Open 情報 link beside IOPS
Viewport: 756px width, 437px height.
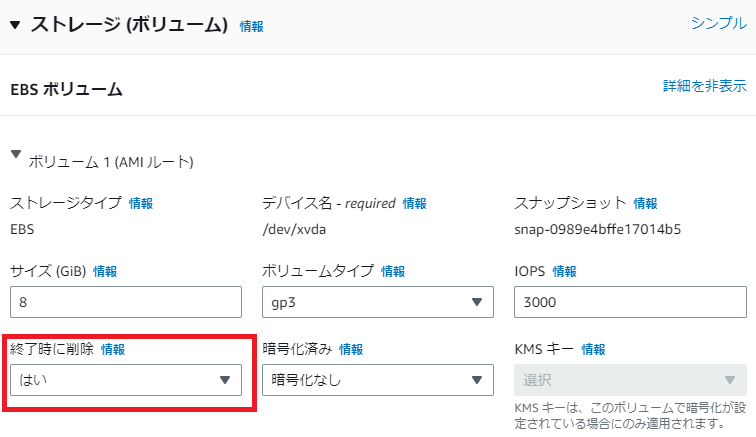click(x=565, y=272)
